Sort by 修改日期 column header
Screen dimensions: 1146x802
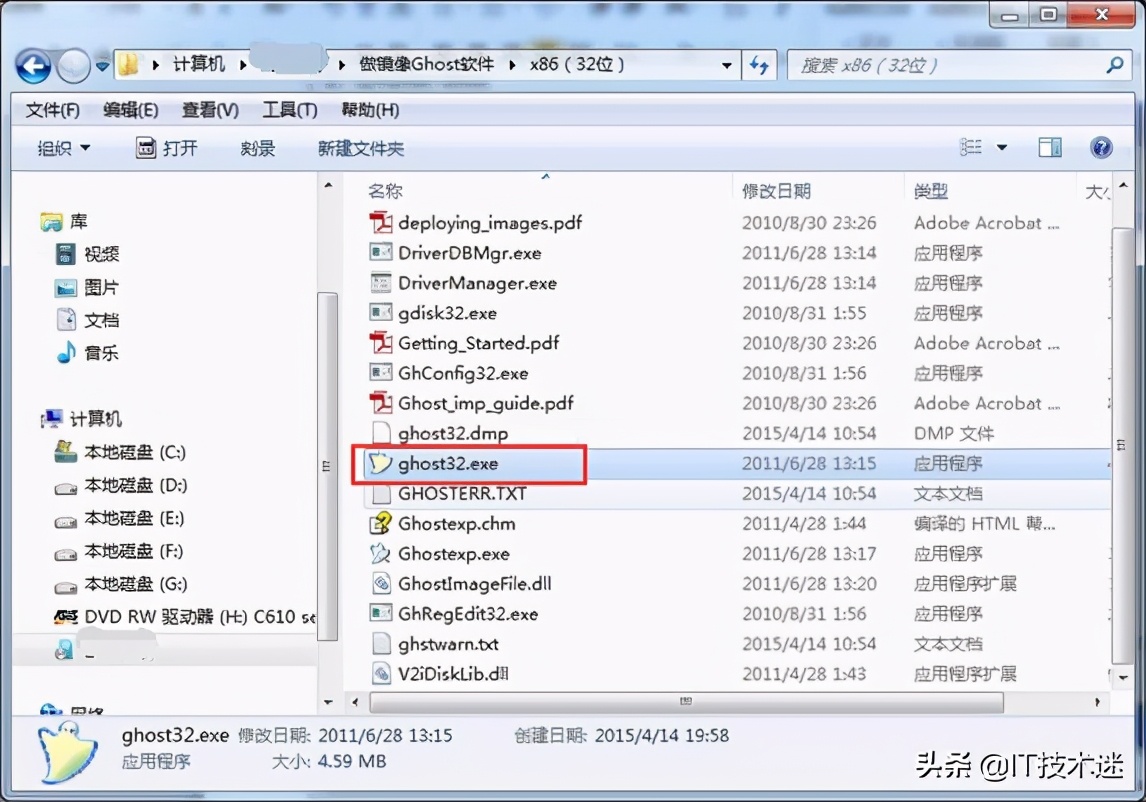pyautogui.click(x=776, y=191)
